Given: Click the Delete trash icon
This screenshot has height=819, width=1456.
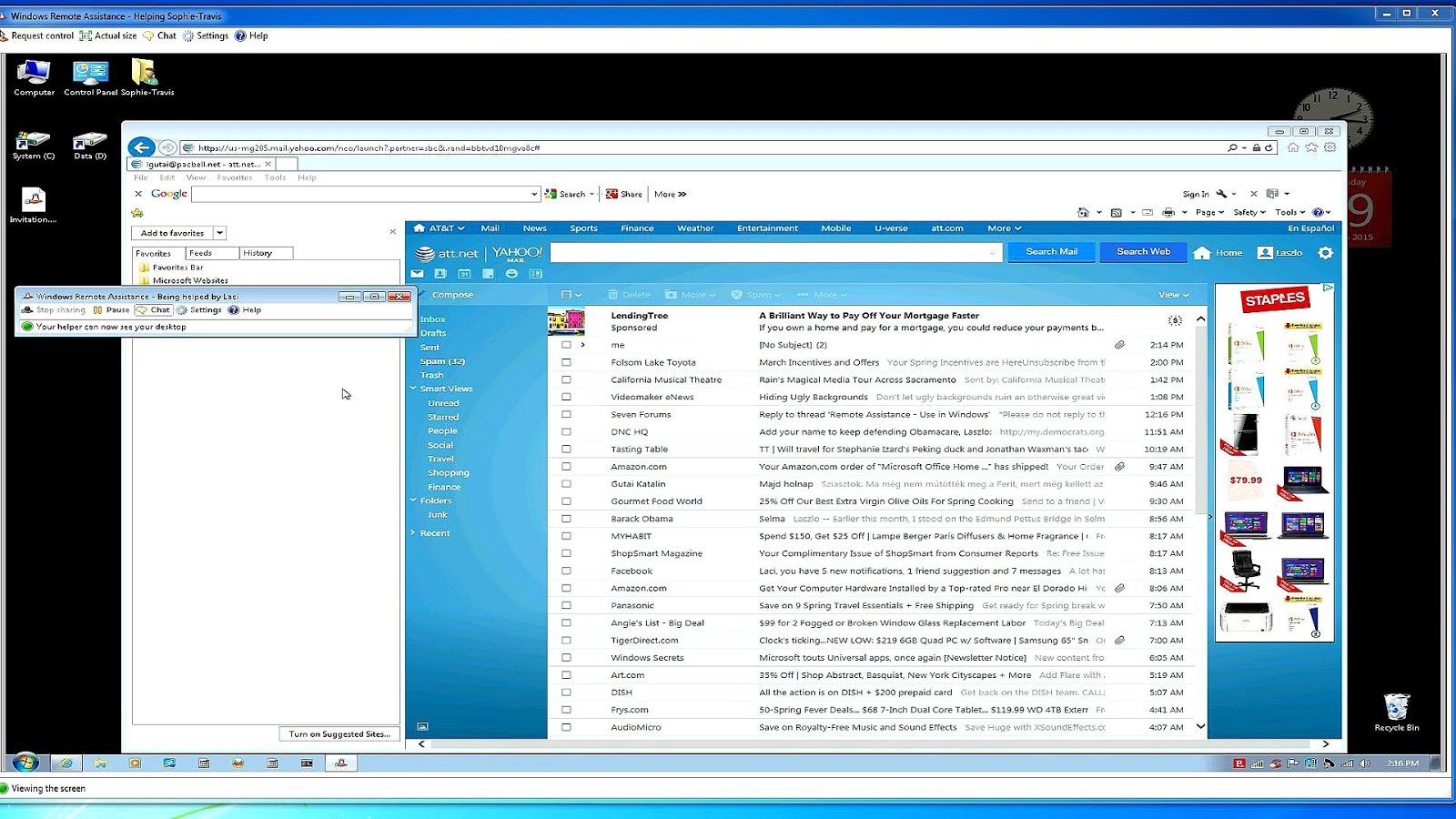Looking at the screenshot, I should (613, 294).
